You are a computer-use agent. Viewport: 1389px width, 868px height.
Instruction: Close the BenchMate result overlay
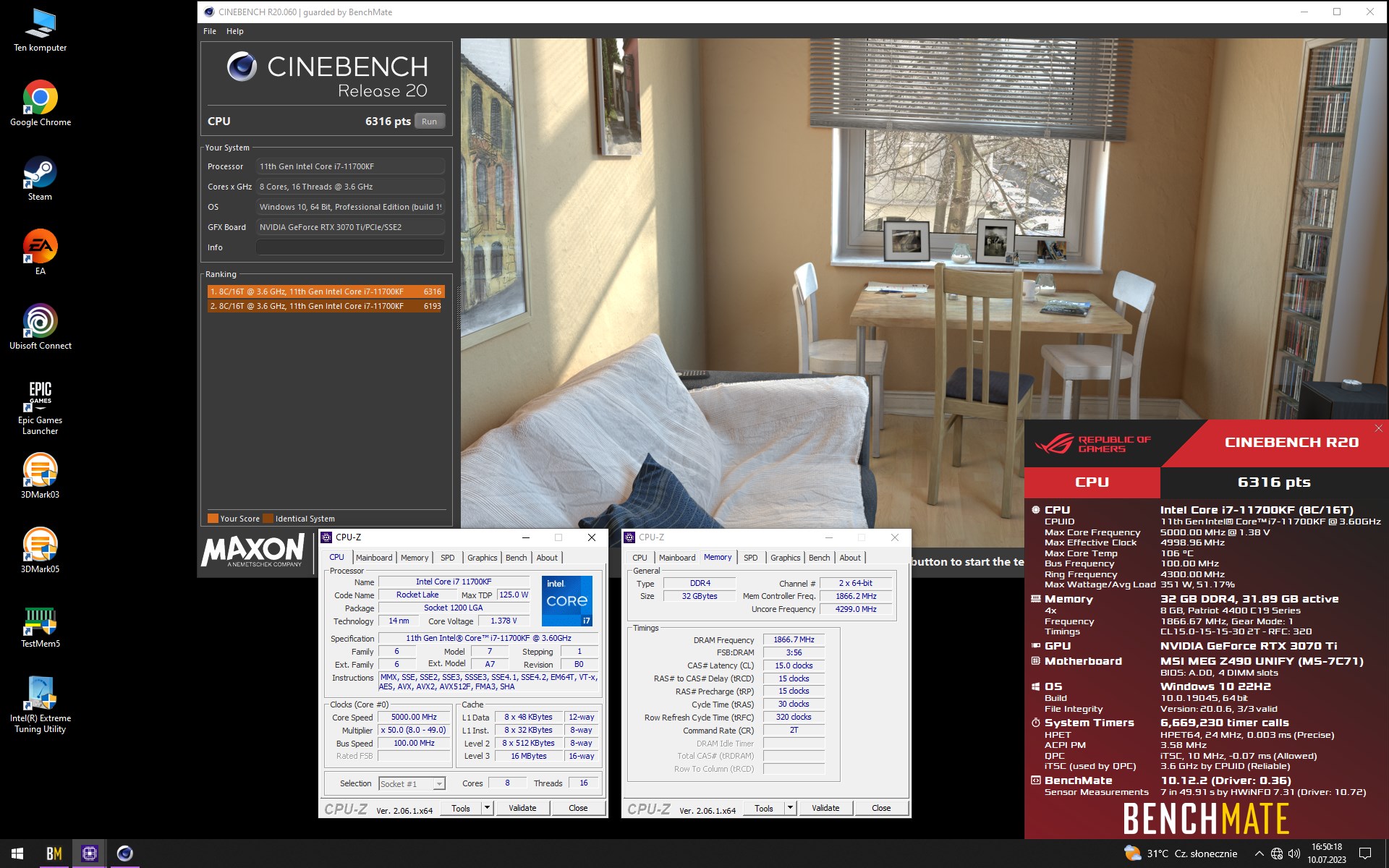[1378, 428]
